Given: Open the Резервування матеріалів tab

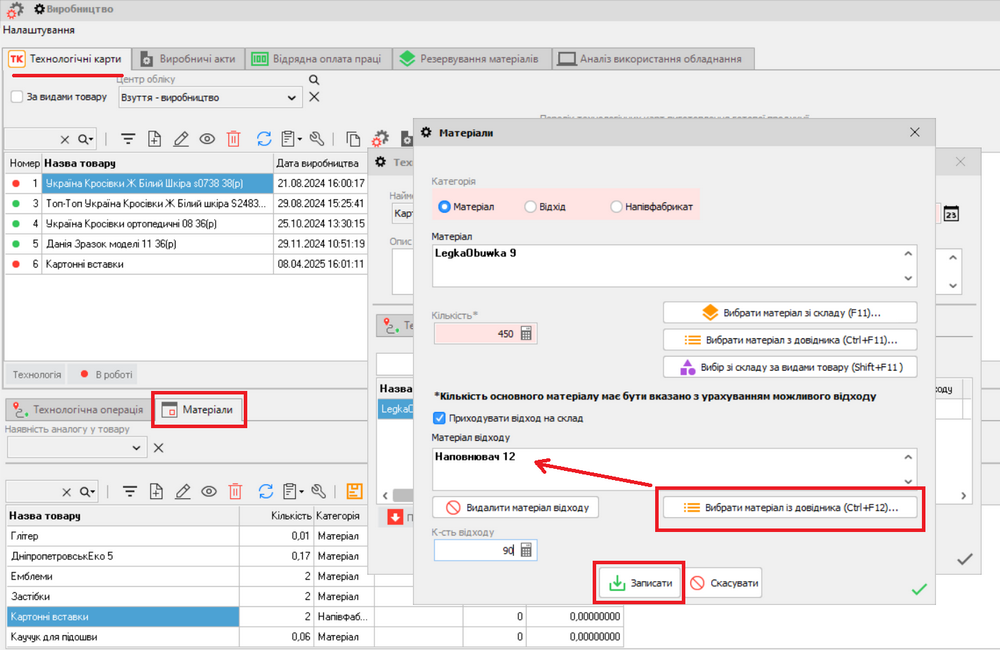Looking at the screenshot, I should (469, 59).
